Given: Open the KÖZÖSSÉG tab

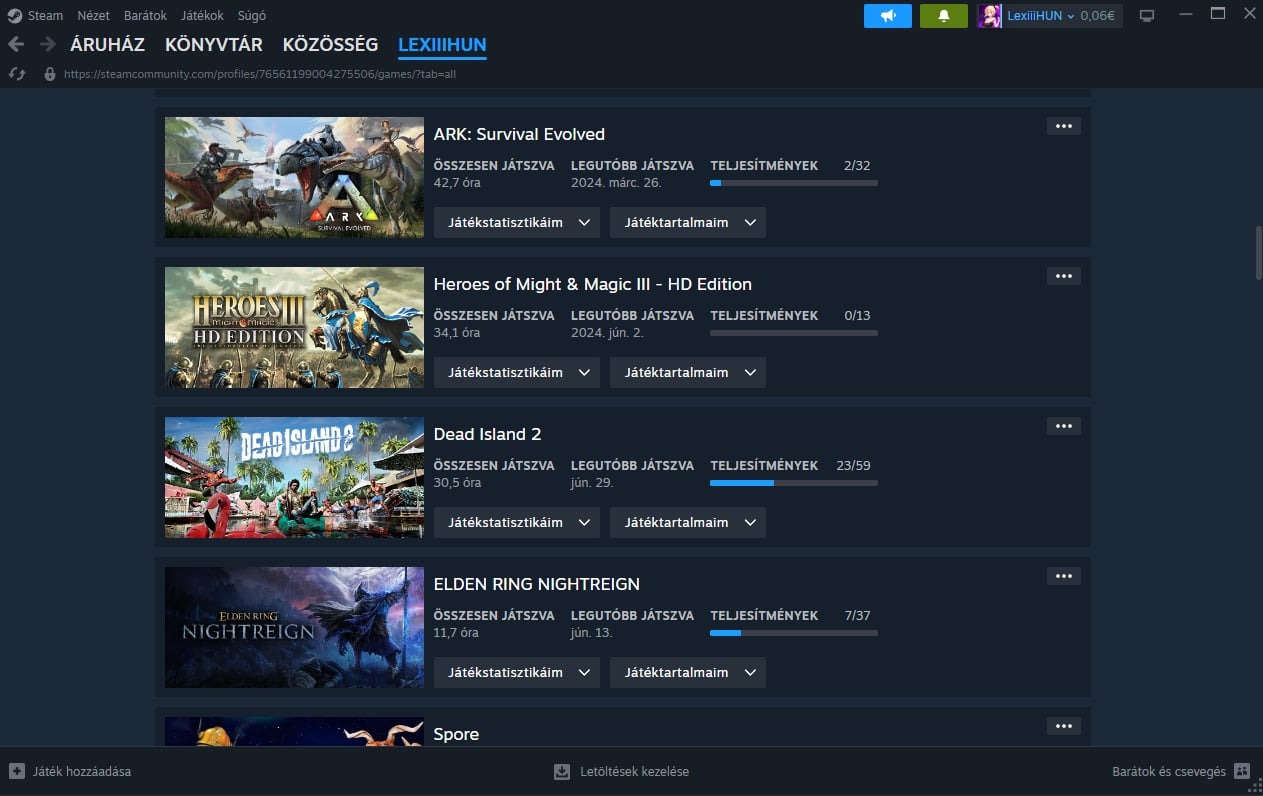Looking at the screenshot, I should pyautogui.click(x=330, y=45).
